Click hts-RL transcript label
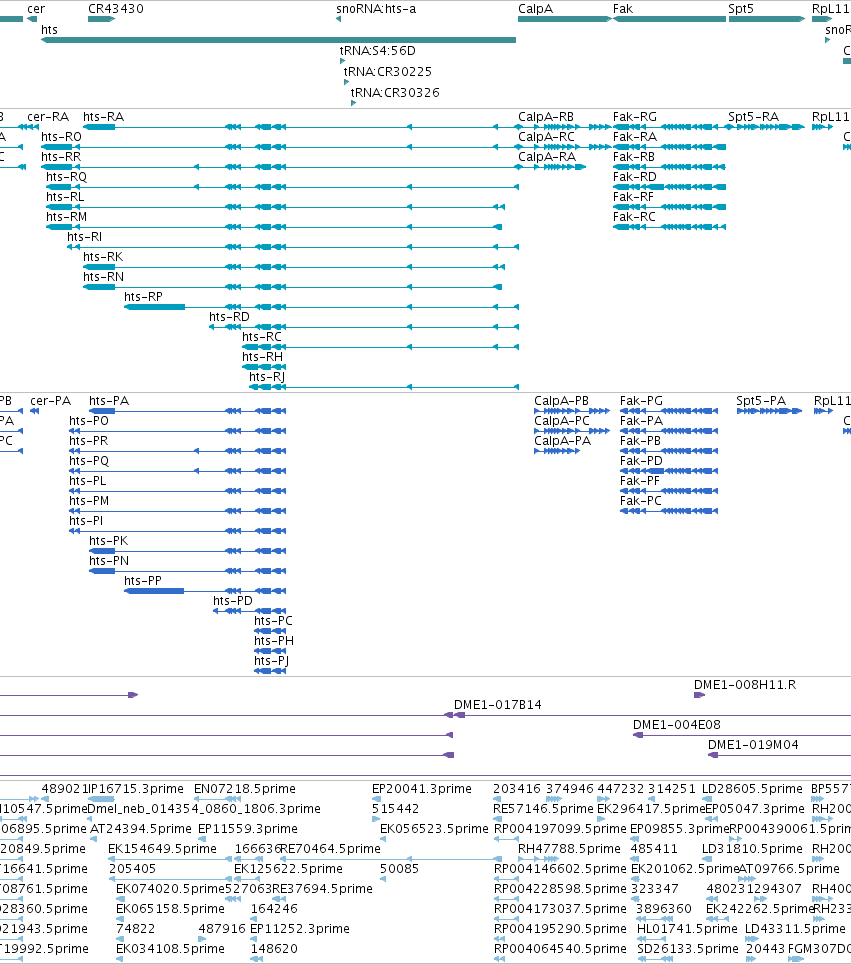The image size is (851, 964). tap(65, 197)
